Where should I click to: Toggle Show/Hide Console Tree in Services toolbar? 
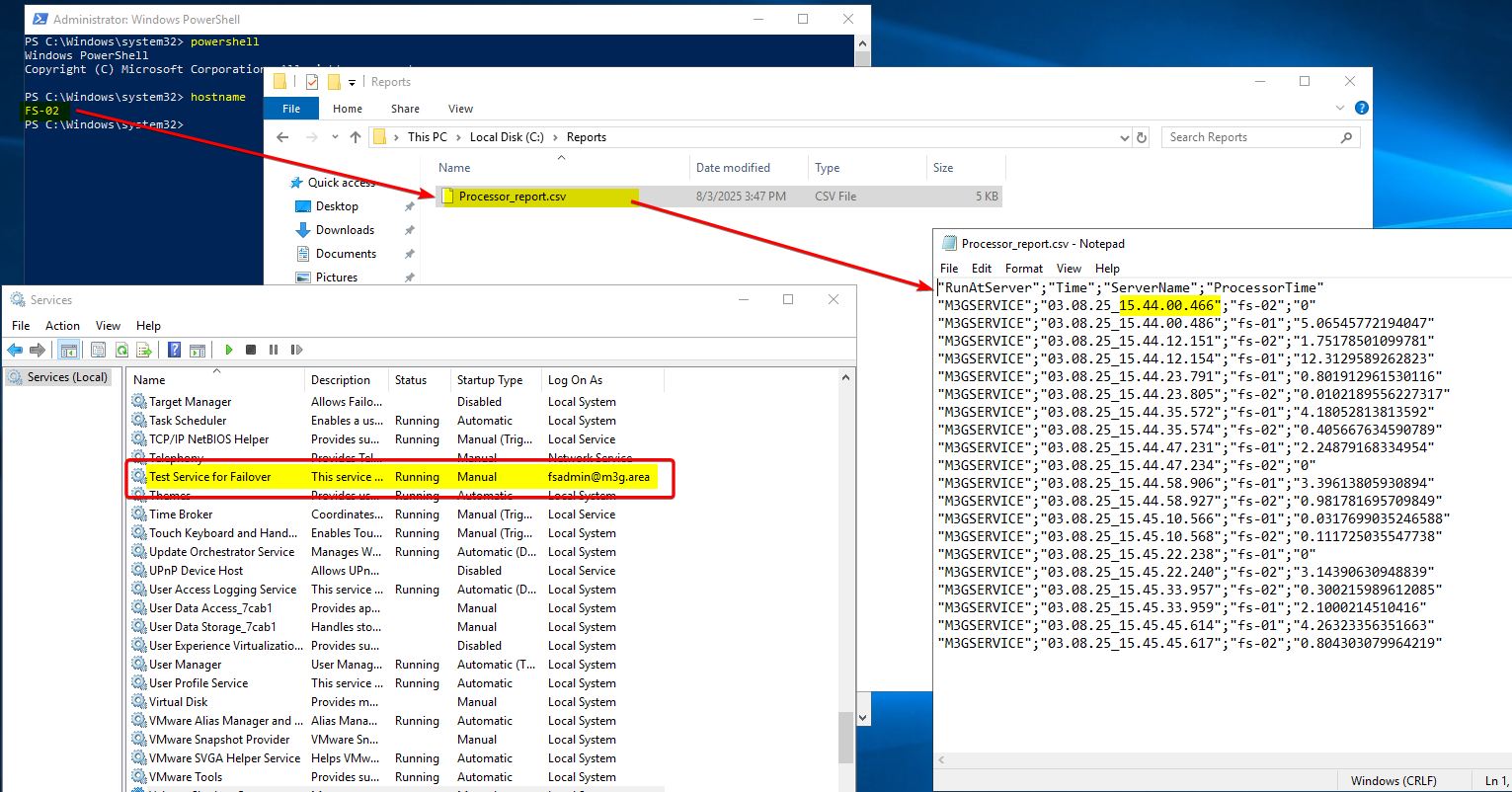click(69, 350)
